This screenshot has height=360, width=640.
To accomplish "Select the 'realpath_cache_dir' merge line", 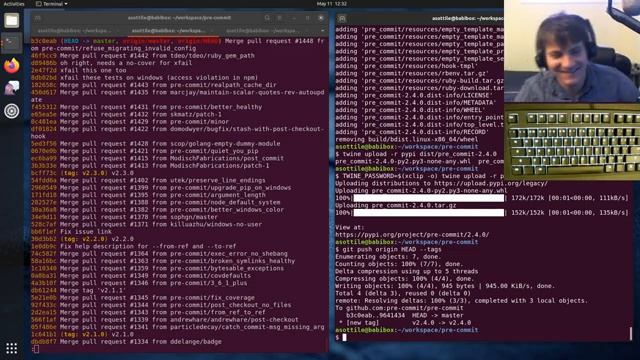I will (x=153, y=85).
